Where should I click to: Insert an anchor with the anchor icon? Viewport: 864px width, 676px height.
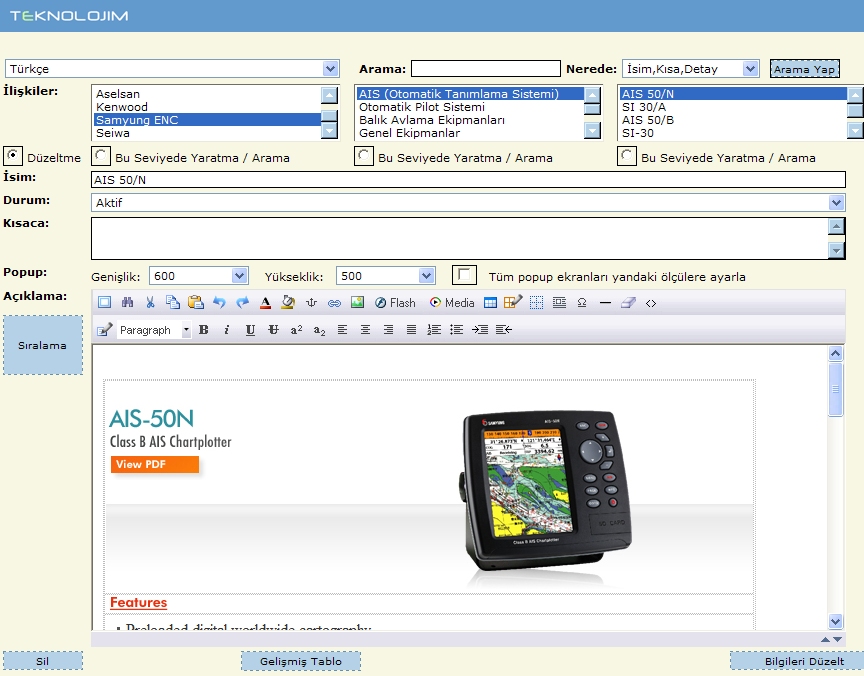click(x=311, y=302)
